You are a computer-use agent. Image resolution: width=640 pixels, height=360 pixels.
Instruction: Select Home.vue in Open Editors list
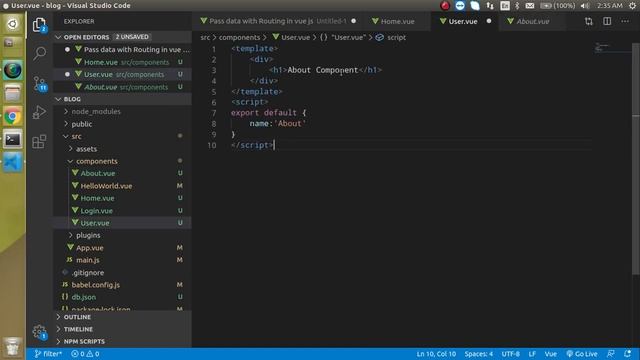tap(122, 62)
